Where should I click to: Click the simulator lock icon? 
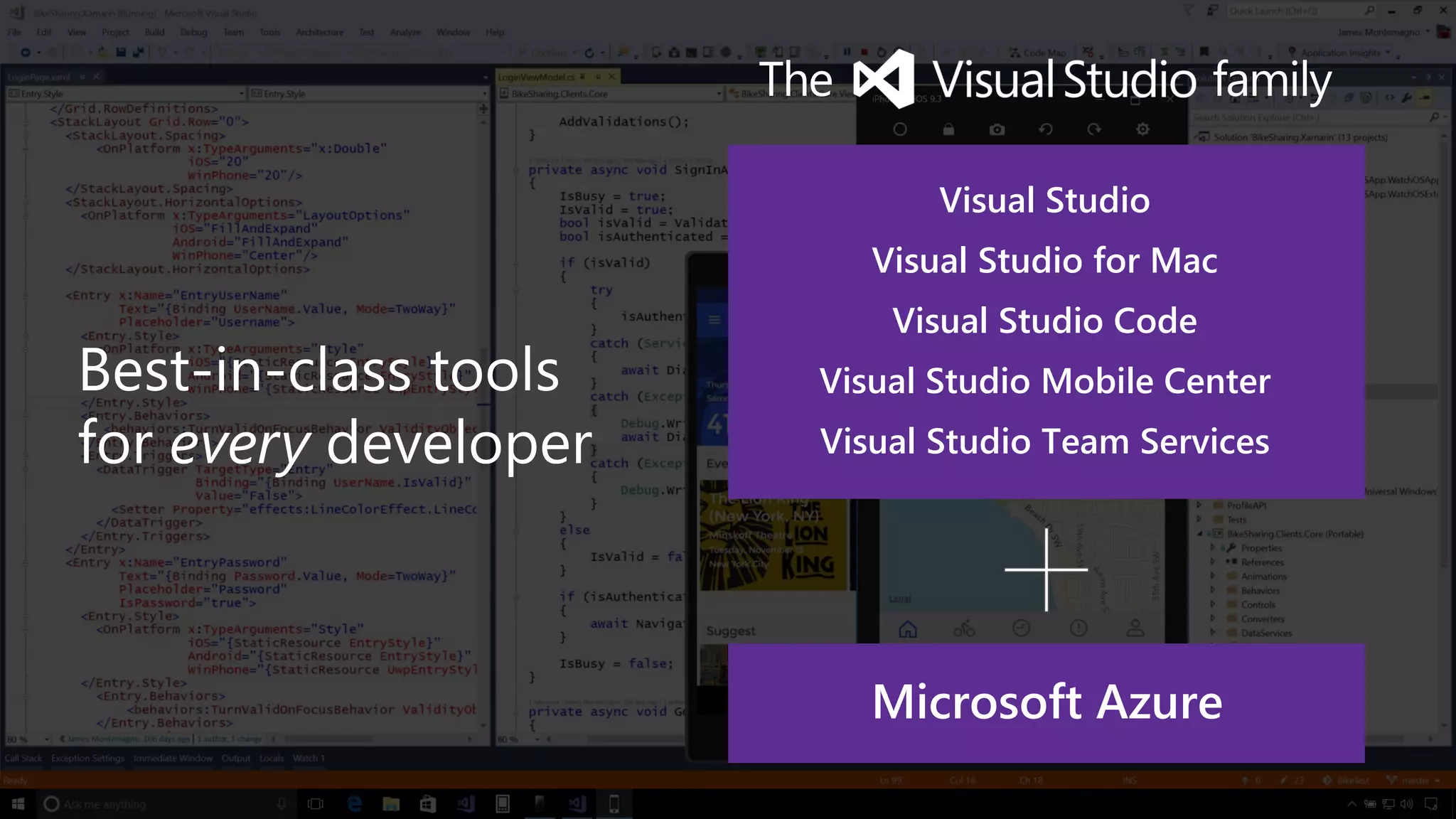coord(948,129)
